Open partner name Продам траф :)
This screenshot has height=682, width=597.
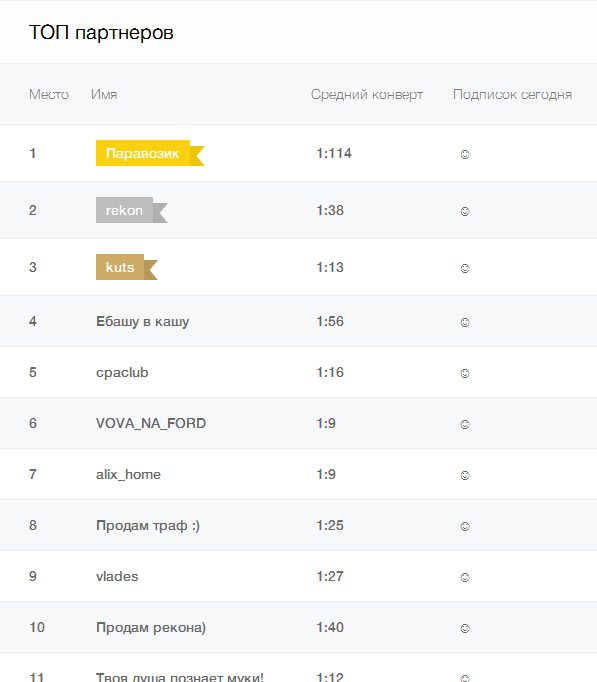tap(148, 525)
